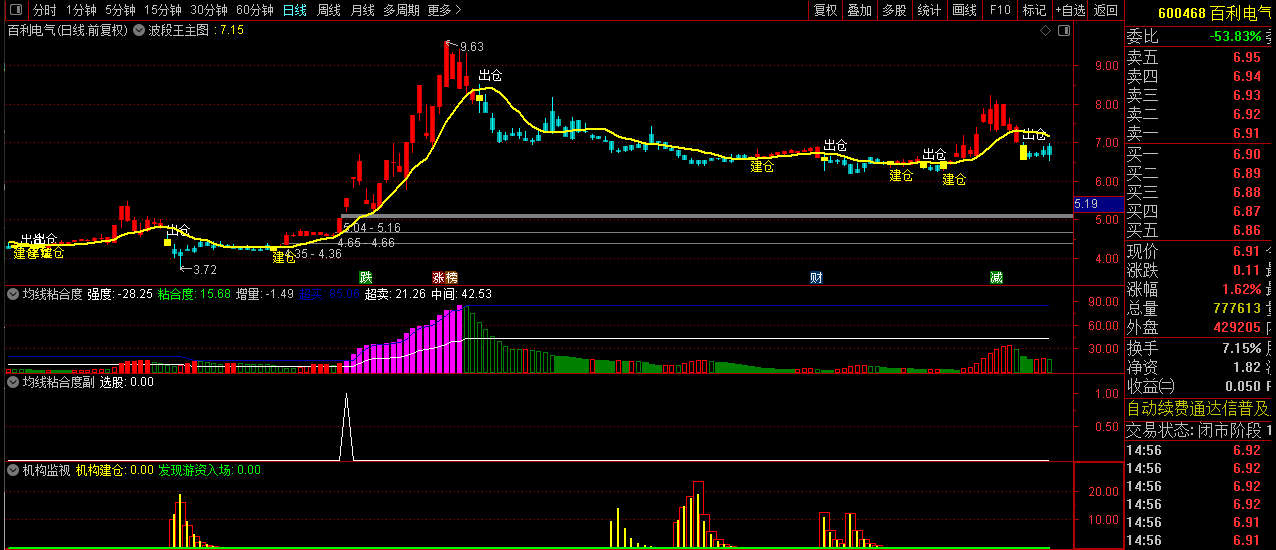Switch to 5分钟 period
Viewport: 1276px width, 550px height.
[x=120, y=10]
